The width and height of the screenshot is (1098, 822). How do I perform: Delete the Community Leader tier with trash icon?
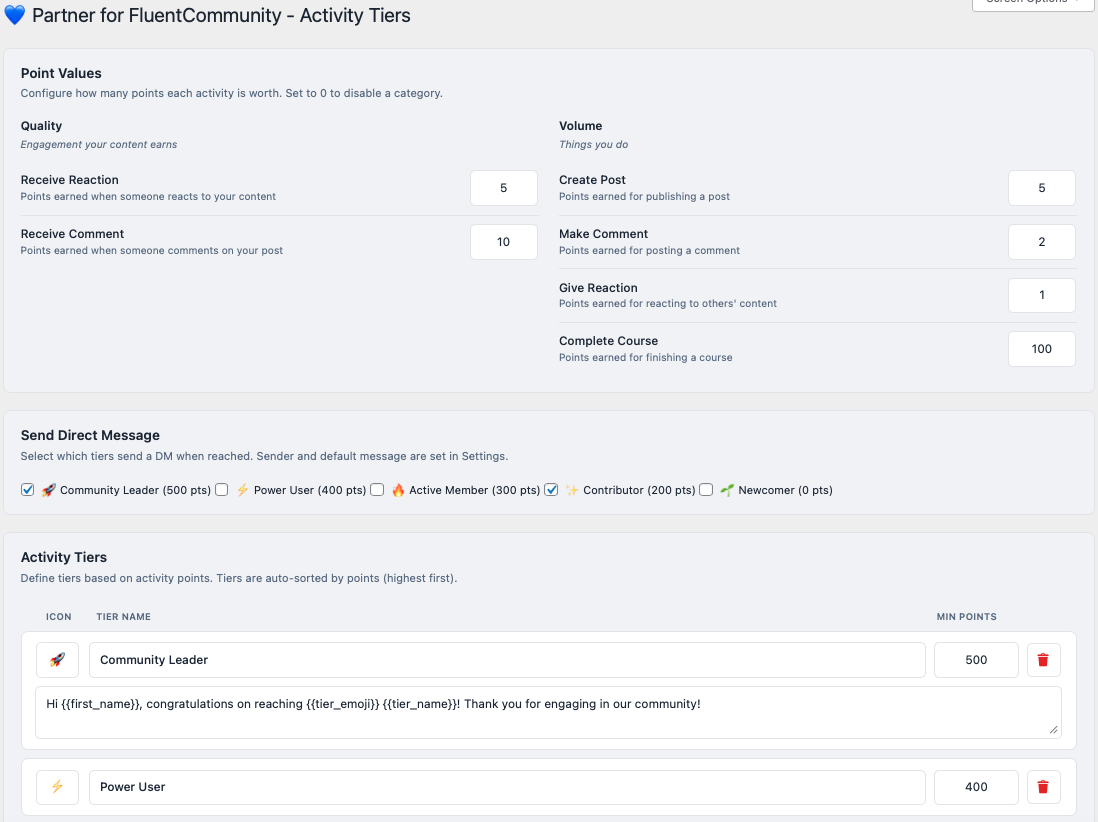[x=1043, y=660]
